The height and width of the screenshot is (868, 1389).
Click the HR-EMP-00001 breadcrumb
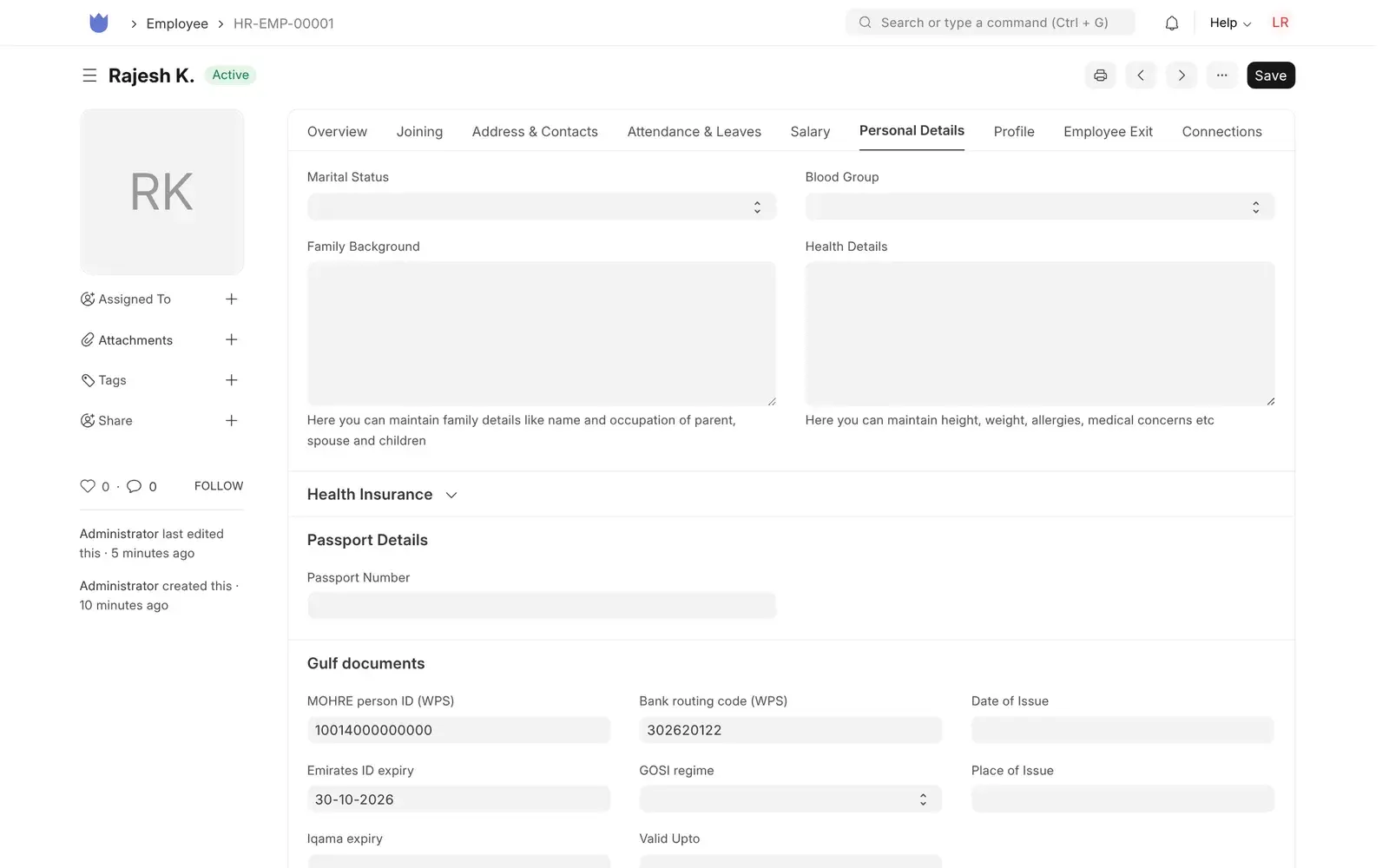point(284,23)
